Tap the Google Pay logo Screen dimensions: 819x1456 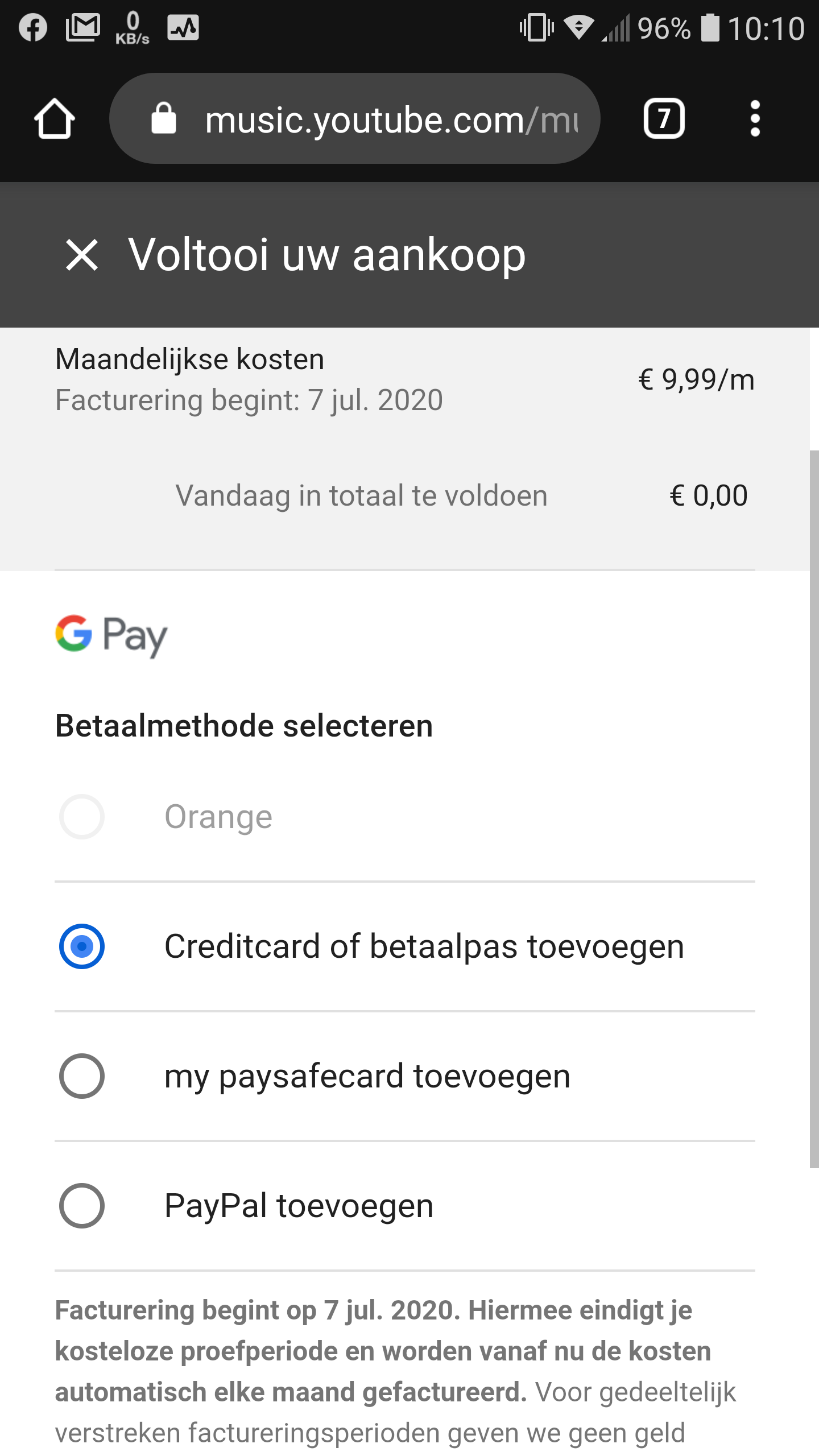point(111,635)
